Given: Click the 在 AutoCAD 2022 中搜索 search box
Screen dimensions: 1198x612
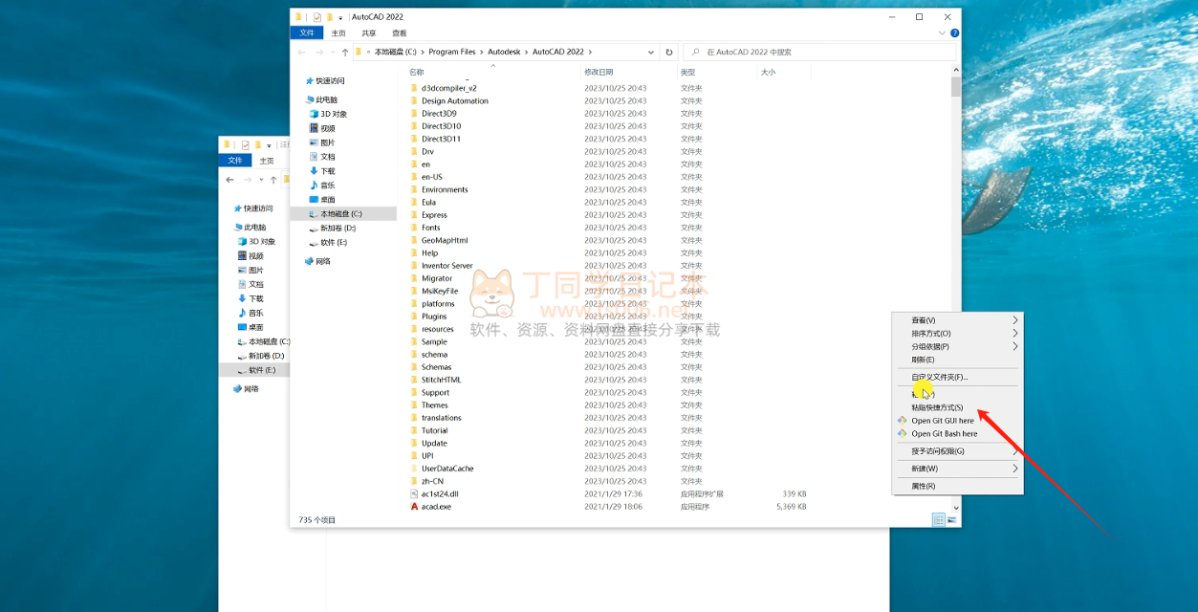Looking at the screenshot, I should 819,52.
